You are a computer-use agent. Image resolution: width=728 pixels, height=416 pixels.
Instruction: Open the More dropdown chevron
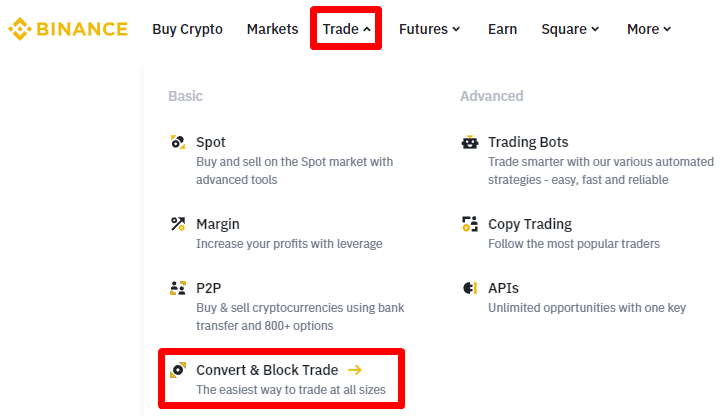667,29
